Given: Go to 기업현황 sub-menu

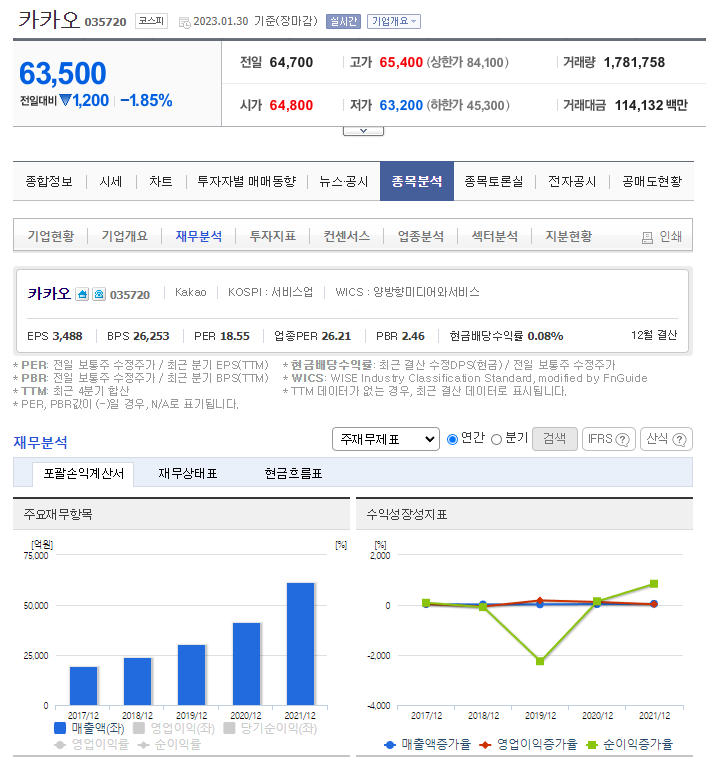Looking at the screenshot, I should (x=51, y=236).
